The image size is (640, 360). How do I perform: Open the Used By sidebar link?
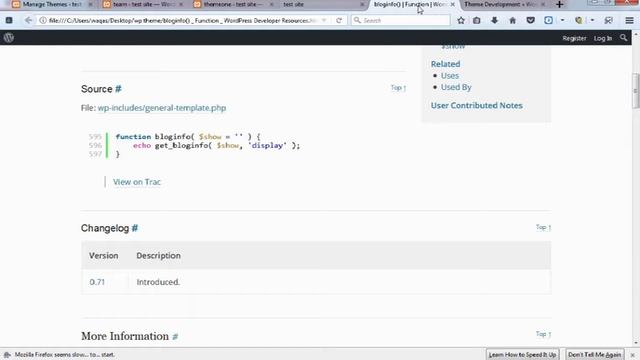pos(456,87)
